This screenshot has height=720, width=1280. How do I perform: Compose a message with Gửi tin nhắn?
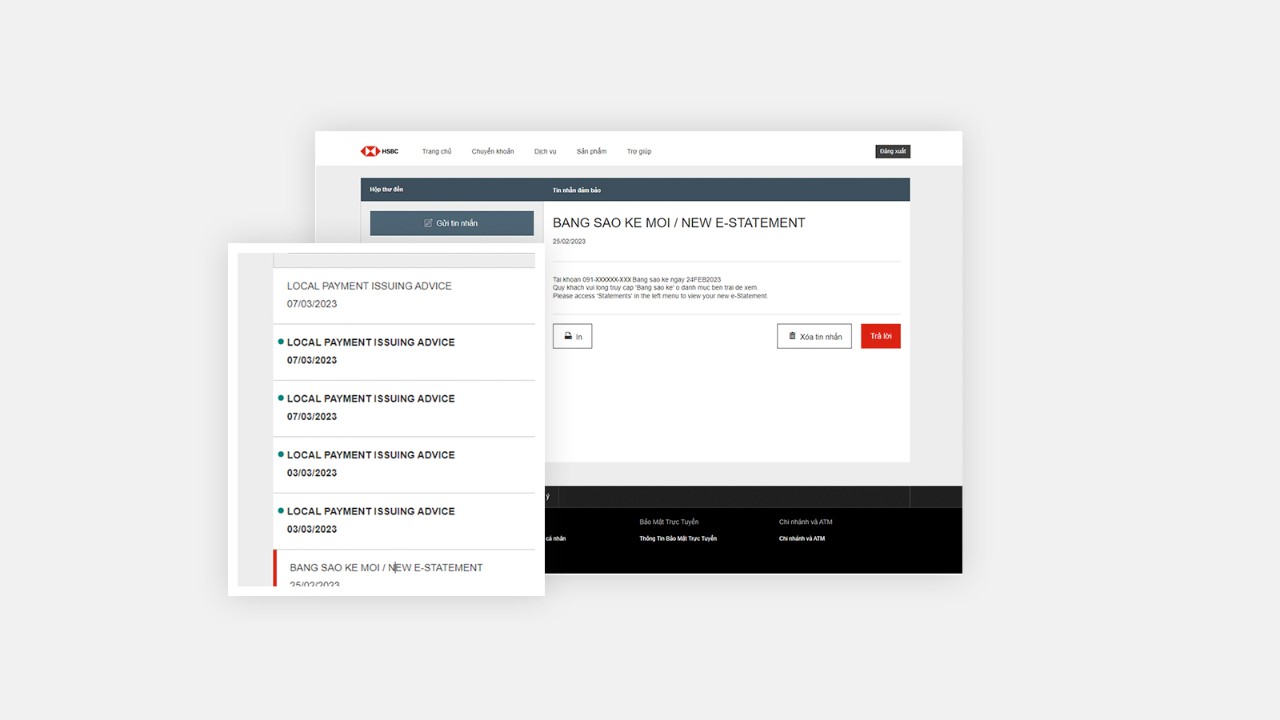point(452,223)
